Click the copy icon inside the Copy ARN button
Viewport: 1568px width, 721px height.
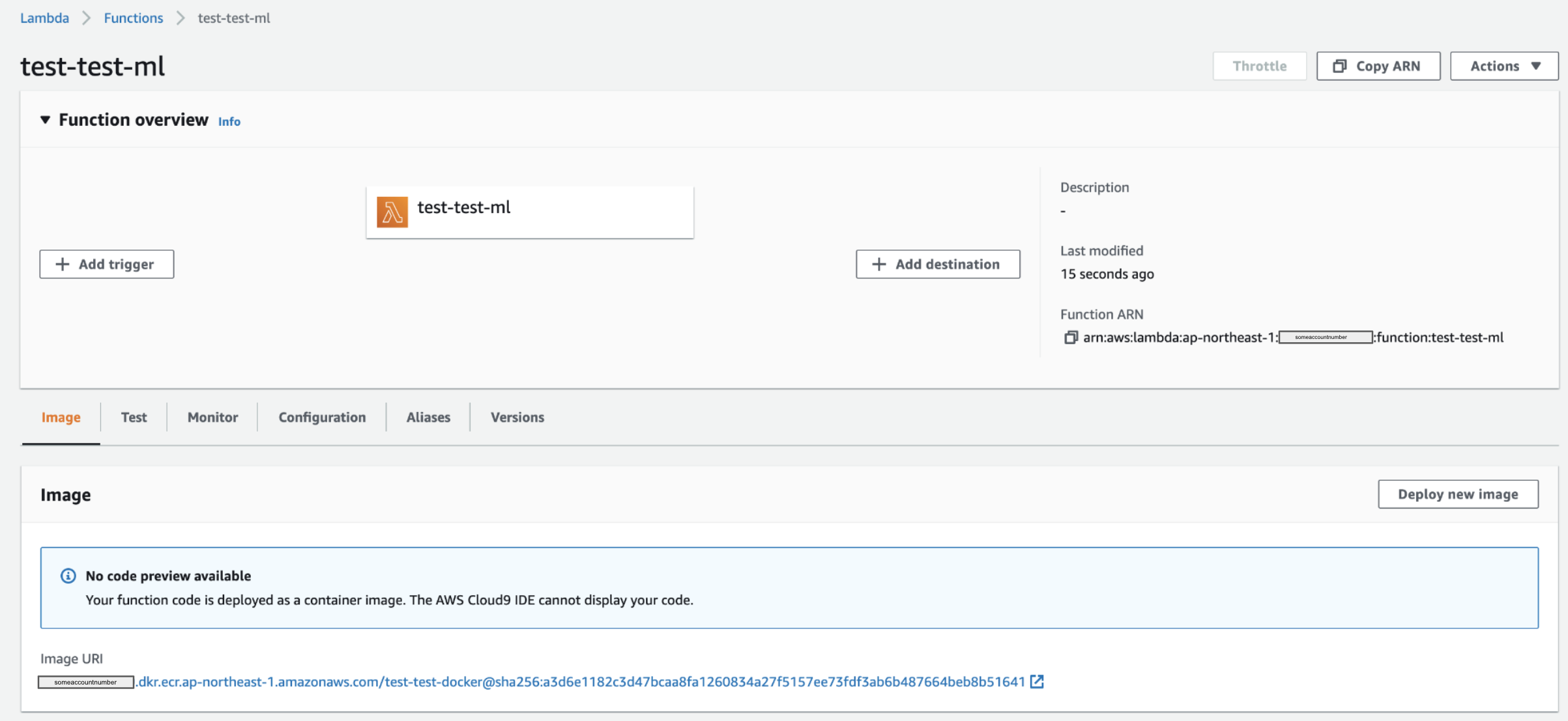click(1340, 66)
